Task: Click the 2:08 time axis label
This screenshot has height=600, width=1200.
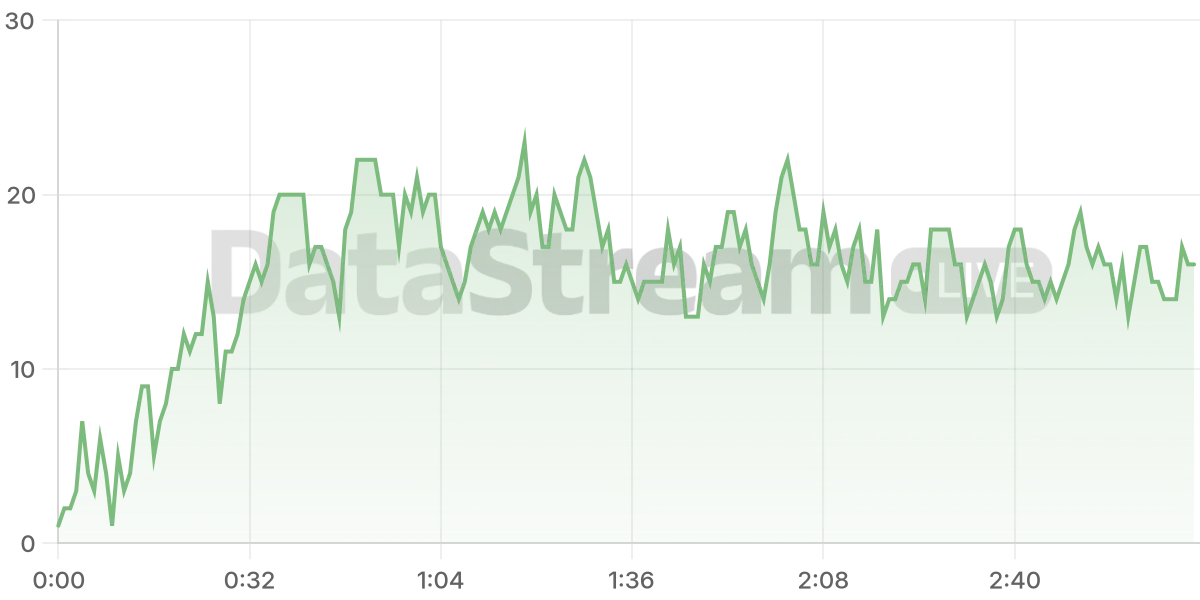Action: [x=823, y=580]
